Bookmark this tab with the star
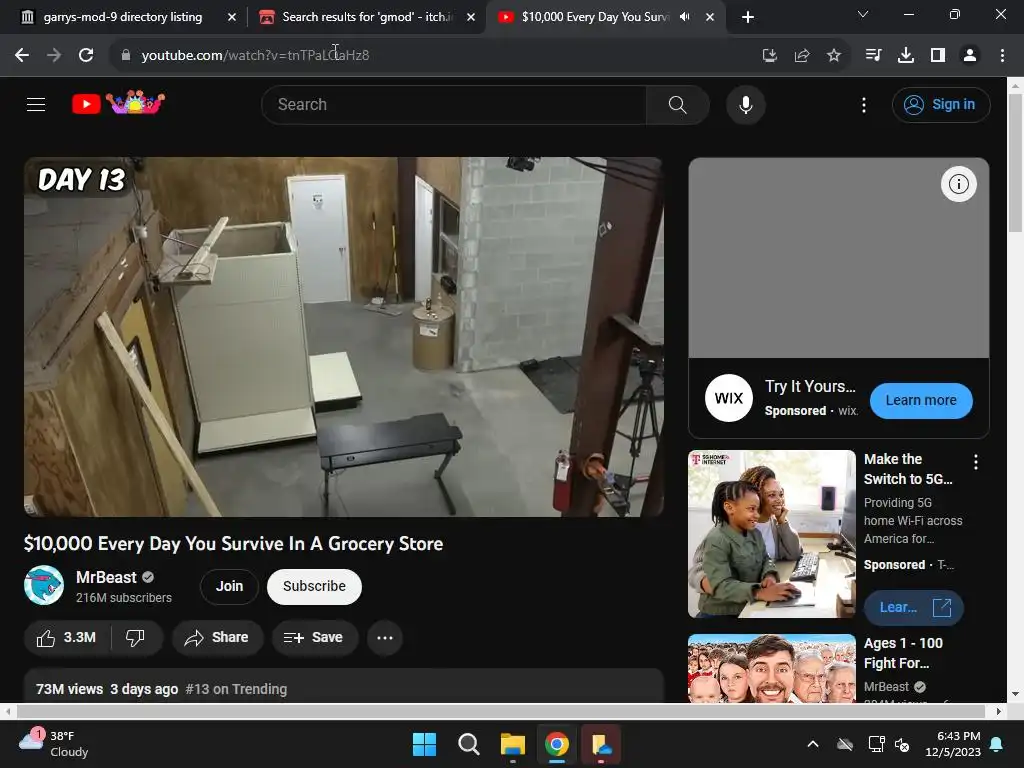The height and width of the screenshot is (768, 1024). point(834,56)
